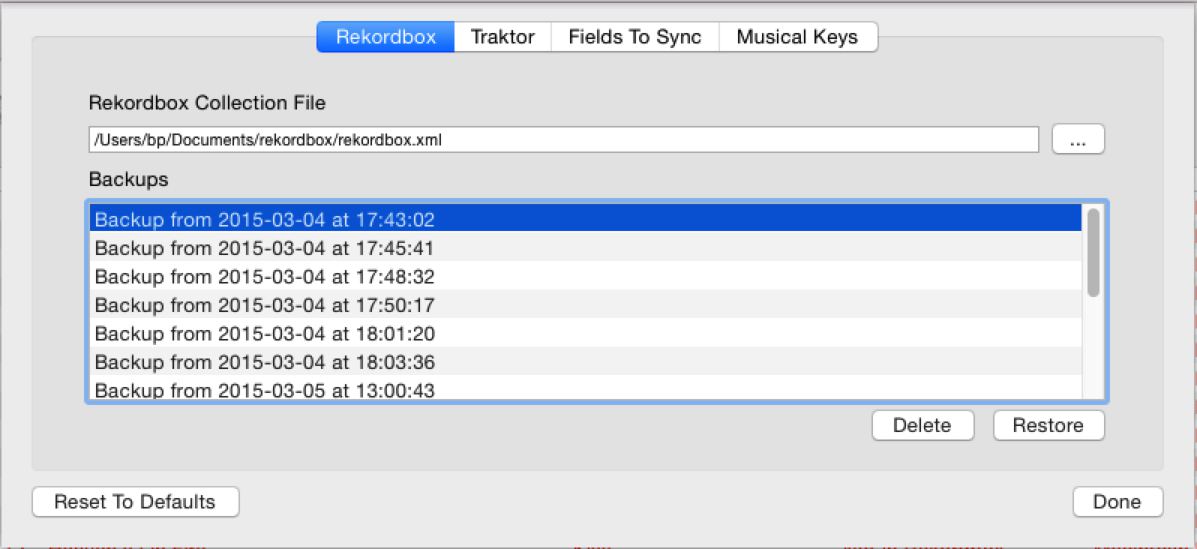Click the scrollbar track below the thumb

coord(1093,350)
